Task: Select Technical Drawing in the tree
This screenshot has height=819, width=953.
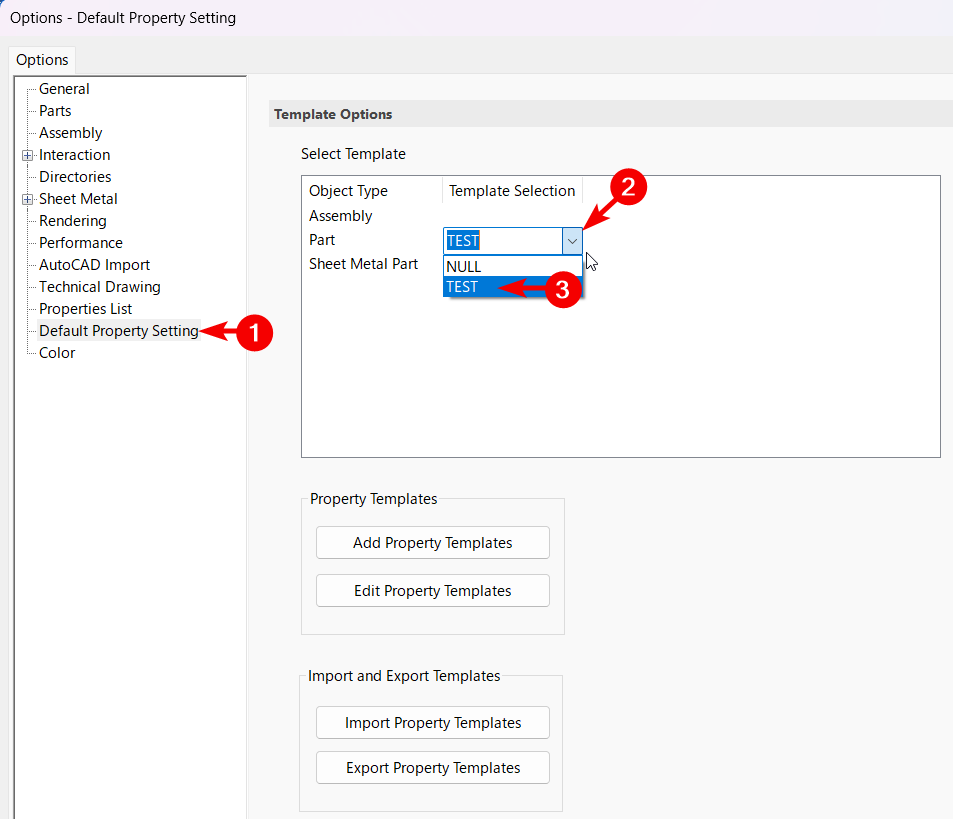Action: tap(99, 287)
